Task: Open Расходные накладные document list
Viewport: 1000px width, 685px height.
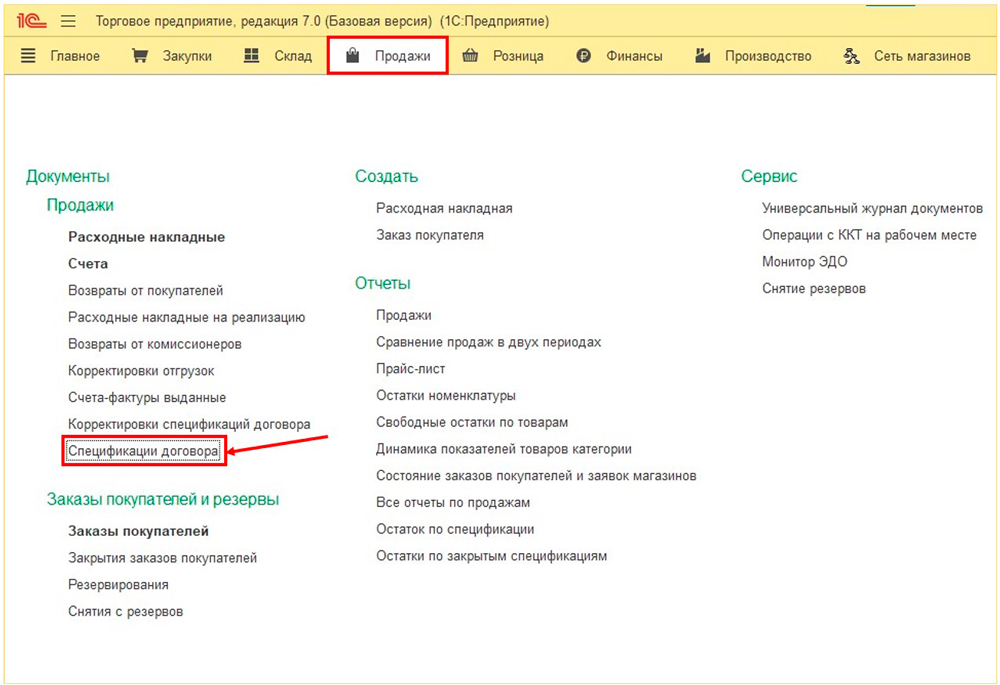Action: 146,237
